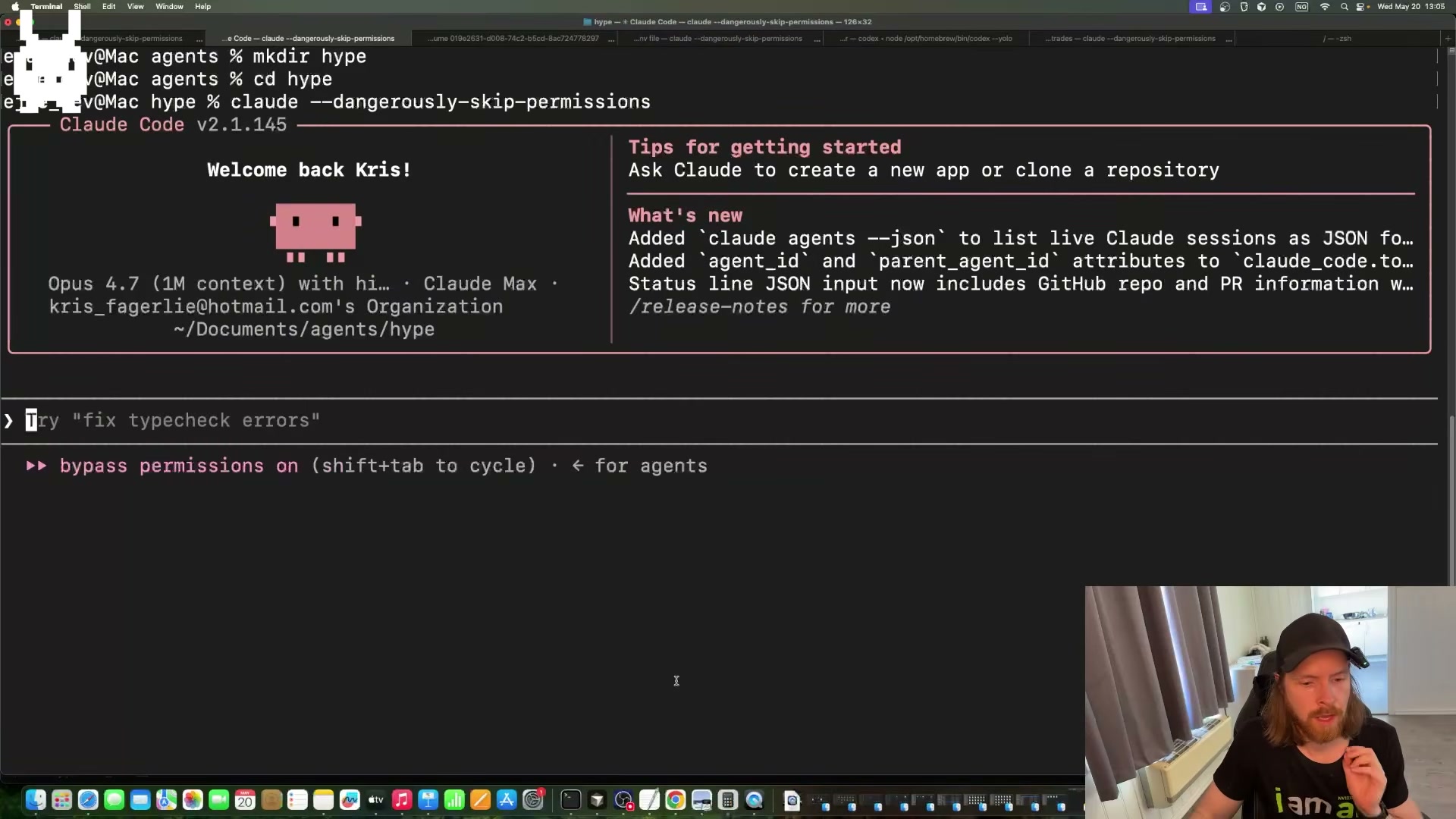Click the Terminal icon in Dock
The height and width of the screenshot is (819, 1456).
(571, 799)
